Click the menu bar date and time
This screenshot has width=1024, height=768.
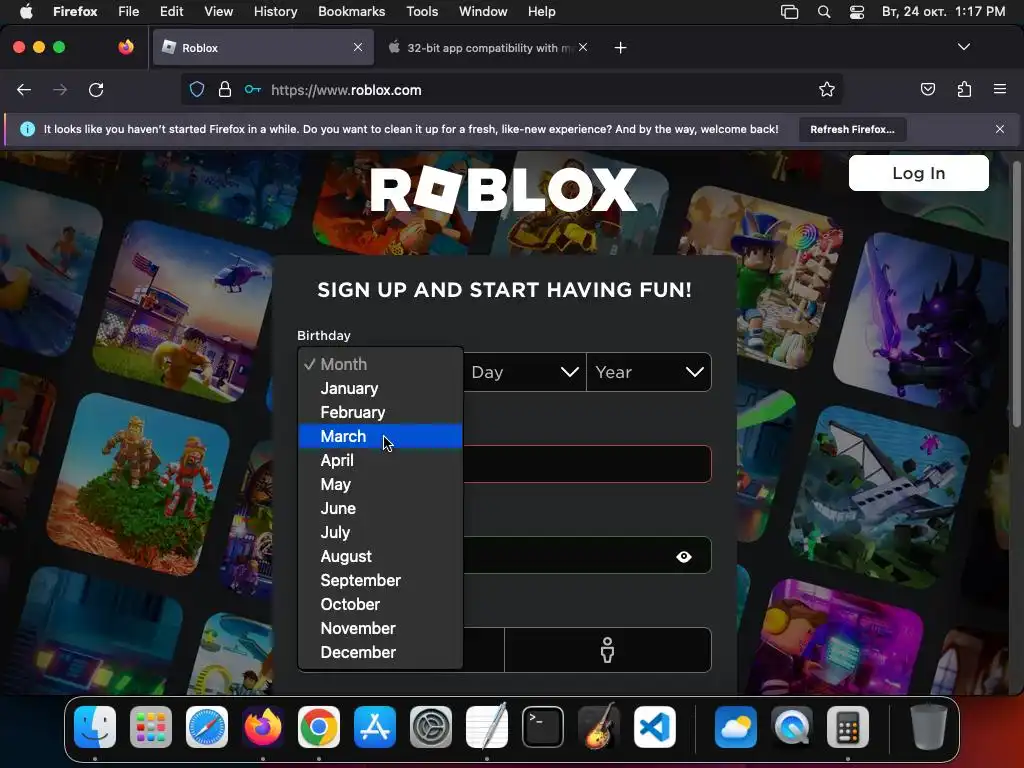pos(943,12)
